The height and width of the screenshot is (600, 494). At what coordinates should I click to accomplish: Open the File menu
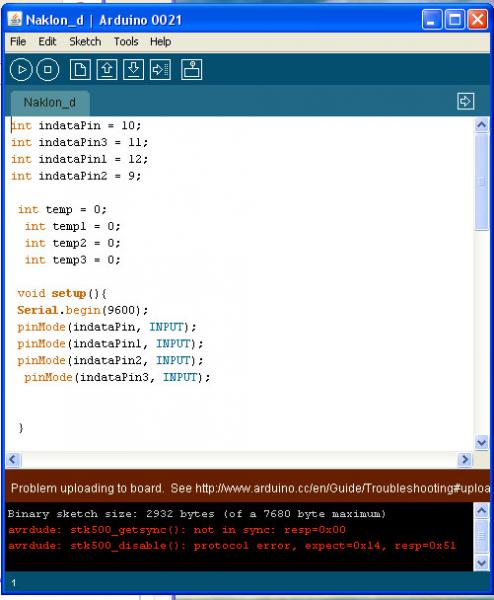tap(18, 41)
